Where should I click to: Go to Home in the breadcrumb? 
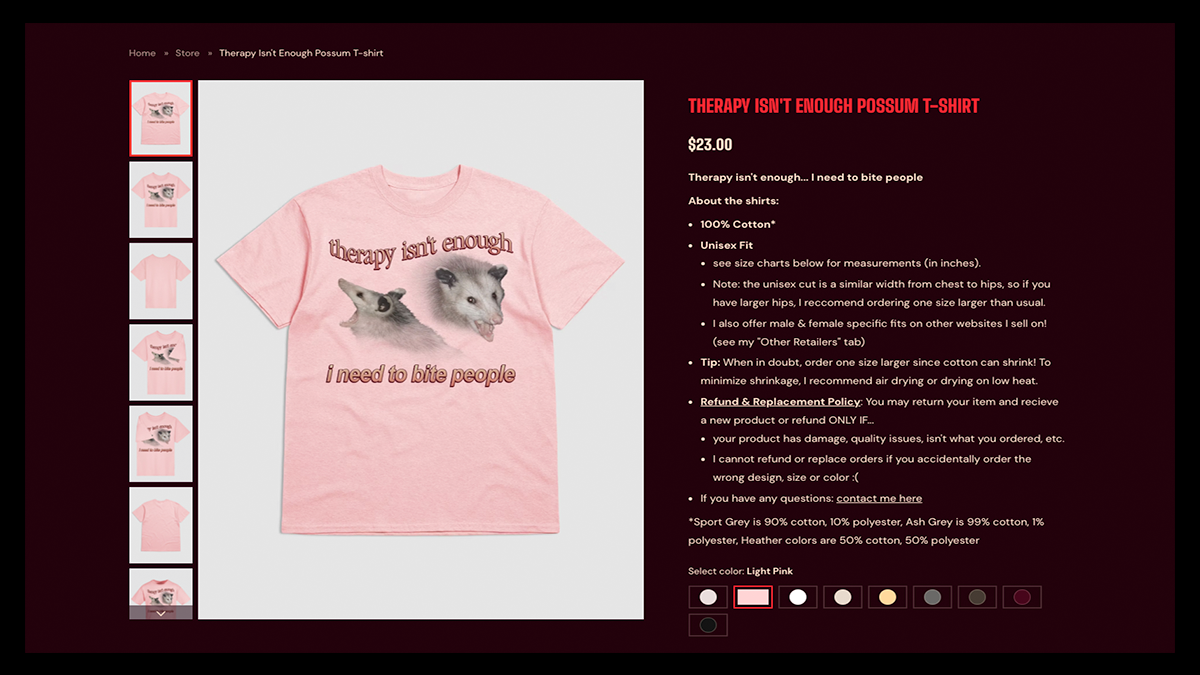click(142, 53)
